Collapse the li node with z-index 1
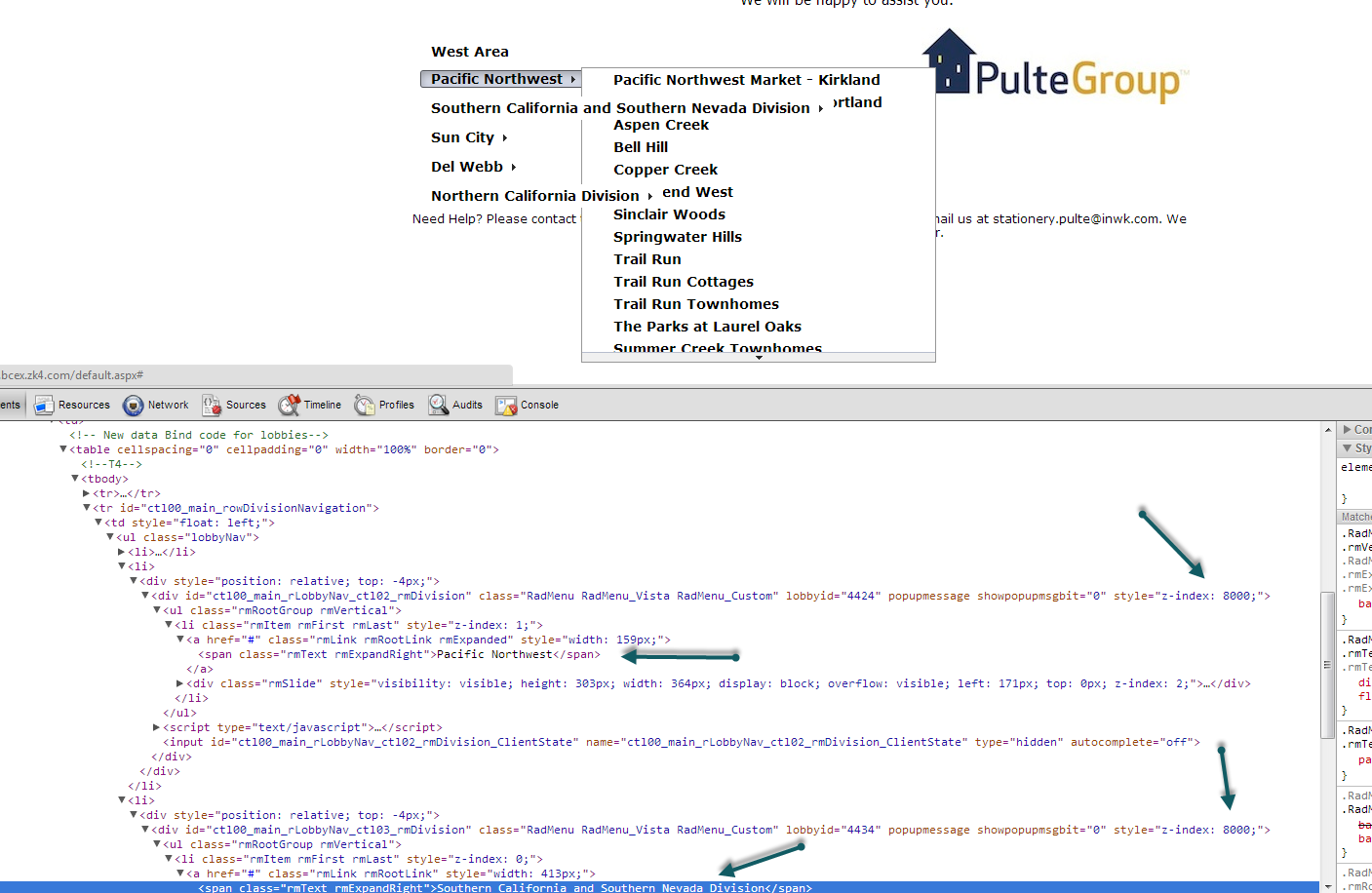The image size is (1372, 893). pyautogui.click(x=169, y=625)
